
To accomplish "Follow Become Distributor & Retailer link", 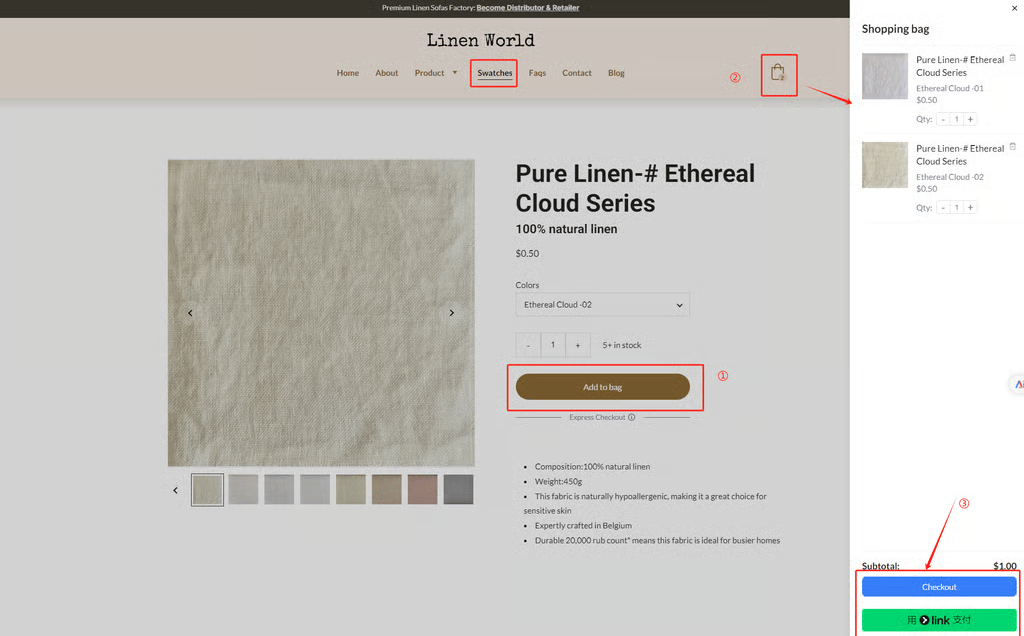I will (528, 8).
